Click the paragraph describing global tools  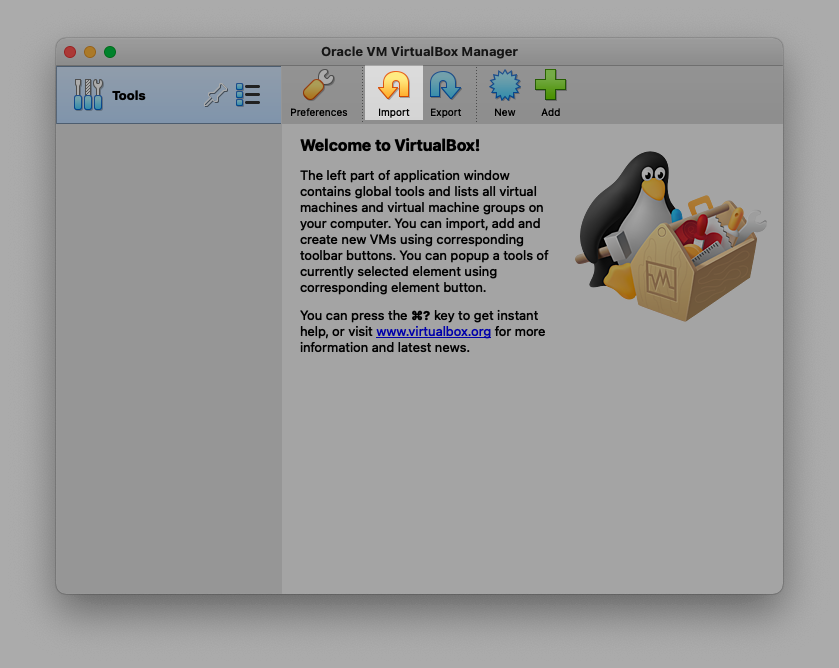pos(424,231)
